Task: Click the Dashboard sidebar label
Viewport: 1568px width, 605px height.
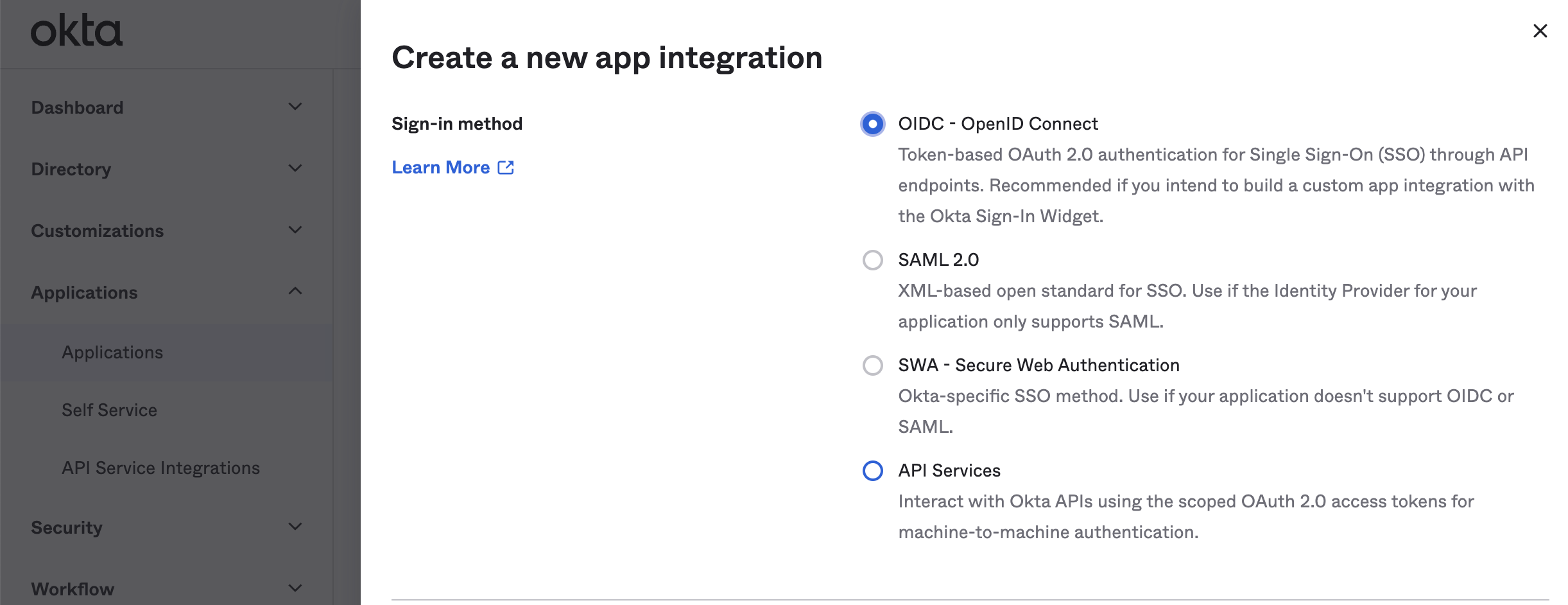Action: pyautogui.click(x=77, y=107)
